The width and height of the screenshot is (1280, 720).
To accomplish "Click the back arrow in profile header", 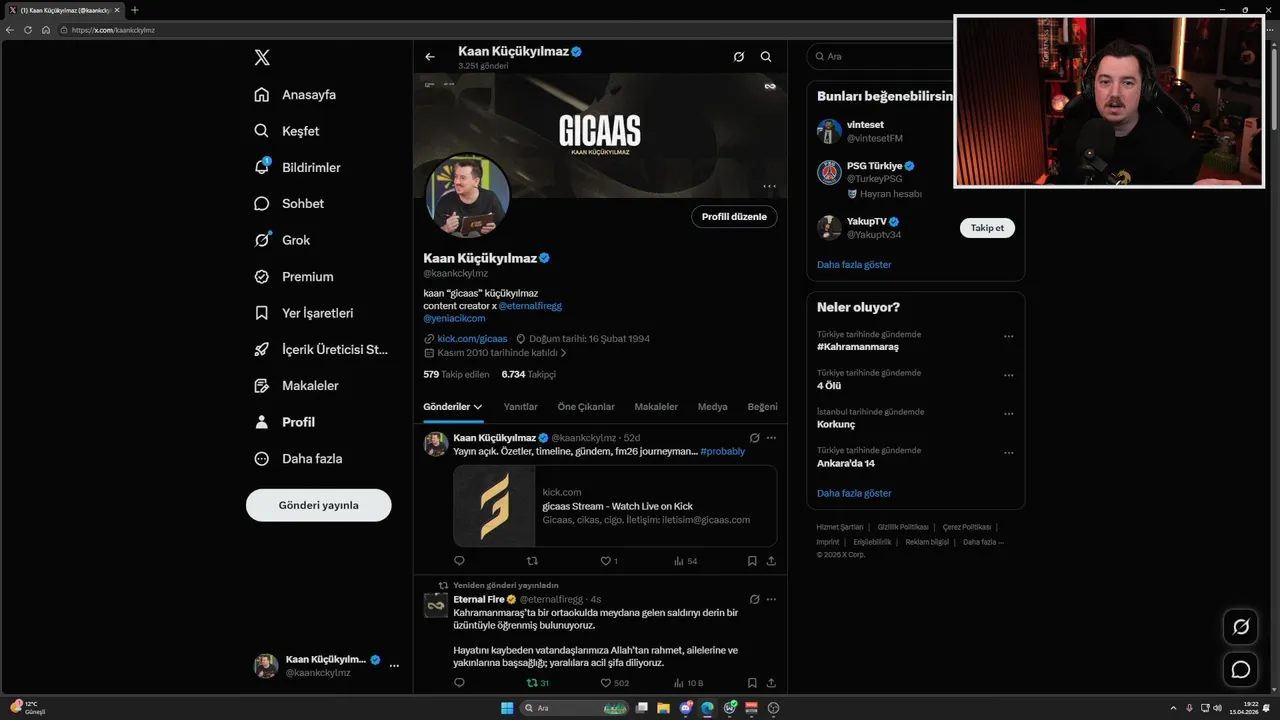I will (x=430, y=57).
